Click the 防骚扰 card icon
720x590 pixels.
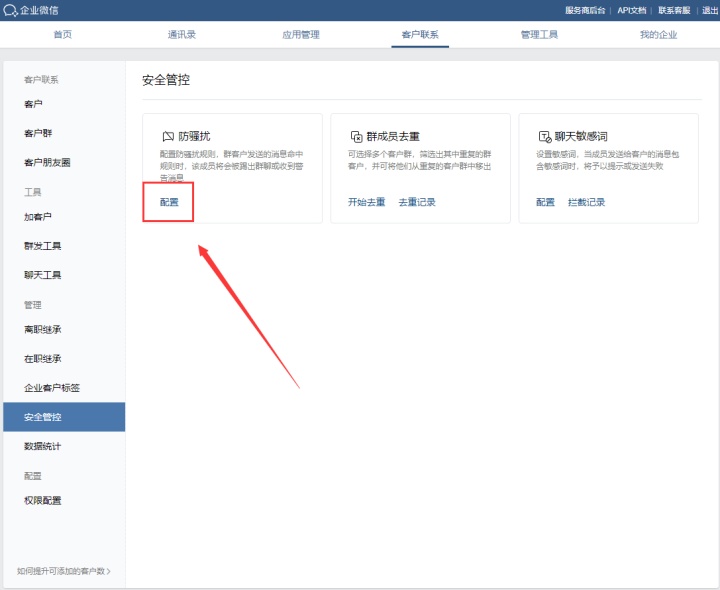coord(167,136)
